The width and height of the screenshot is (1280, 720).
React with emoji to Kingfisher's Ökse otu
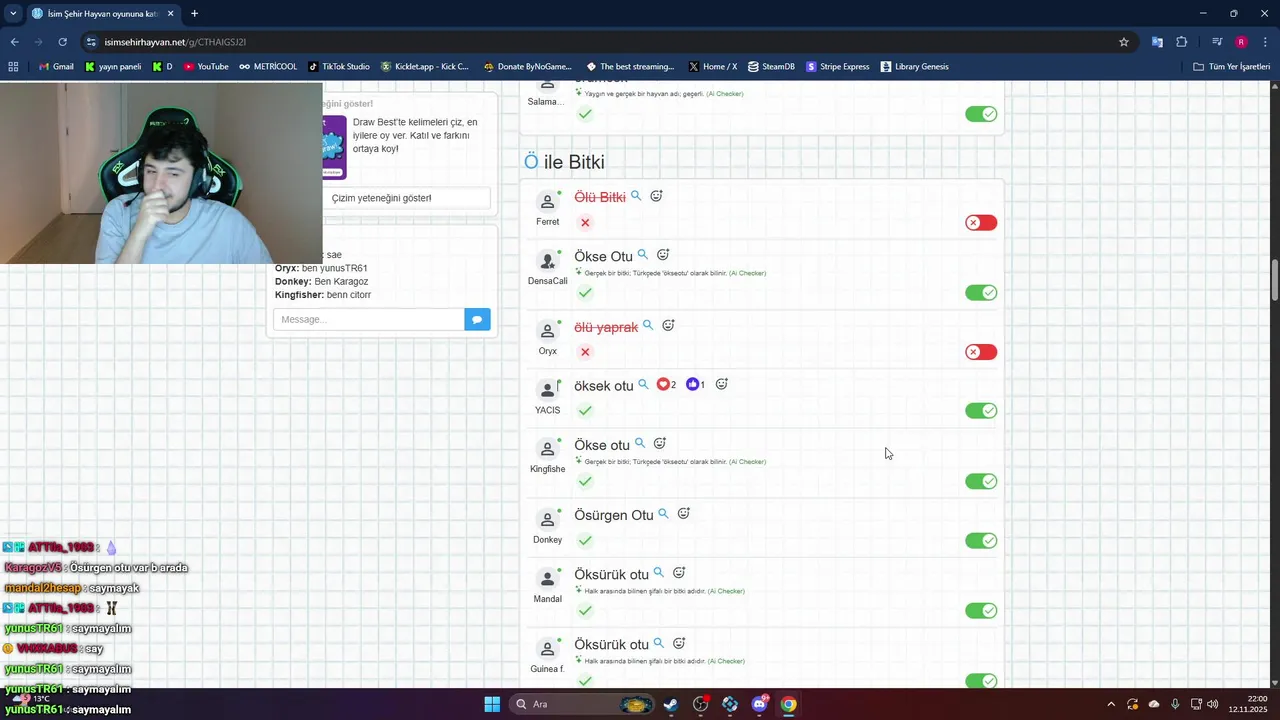pos(660,443)
